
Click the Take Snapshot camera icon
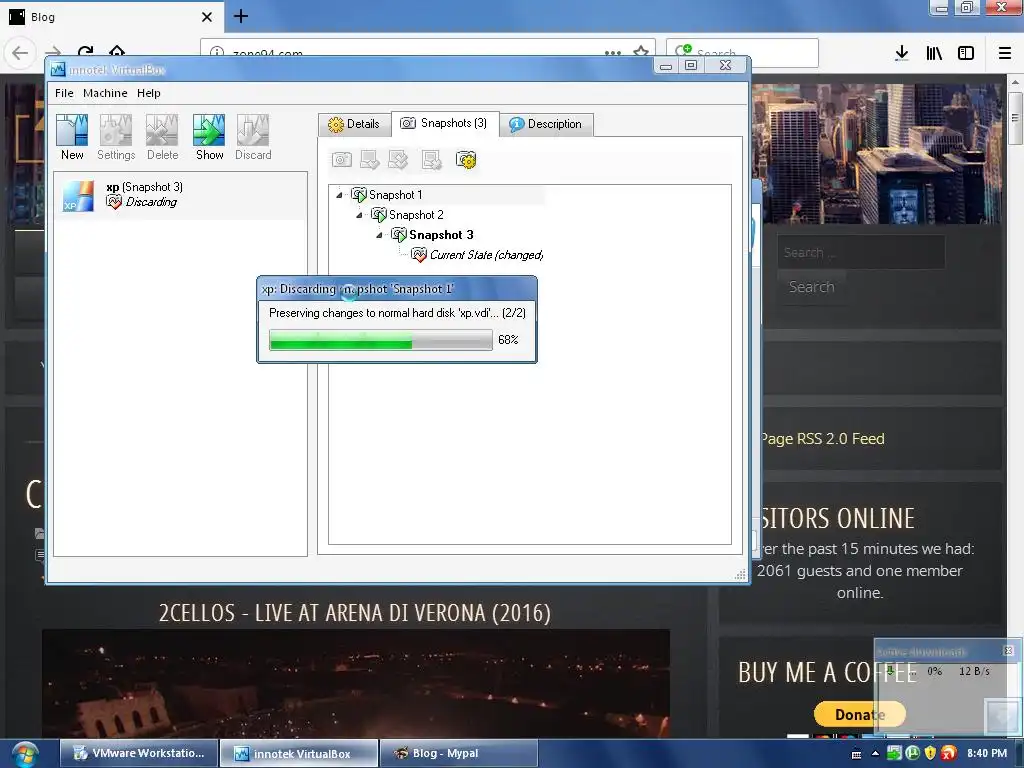[x=342, y=159]
